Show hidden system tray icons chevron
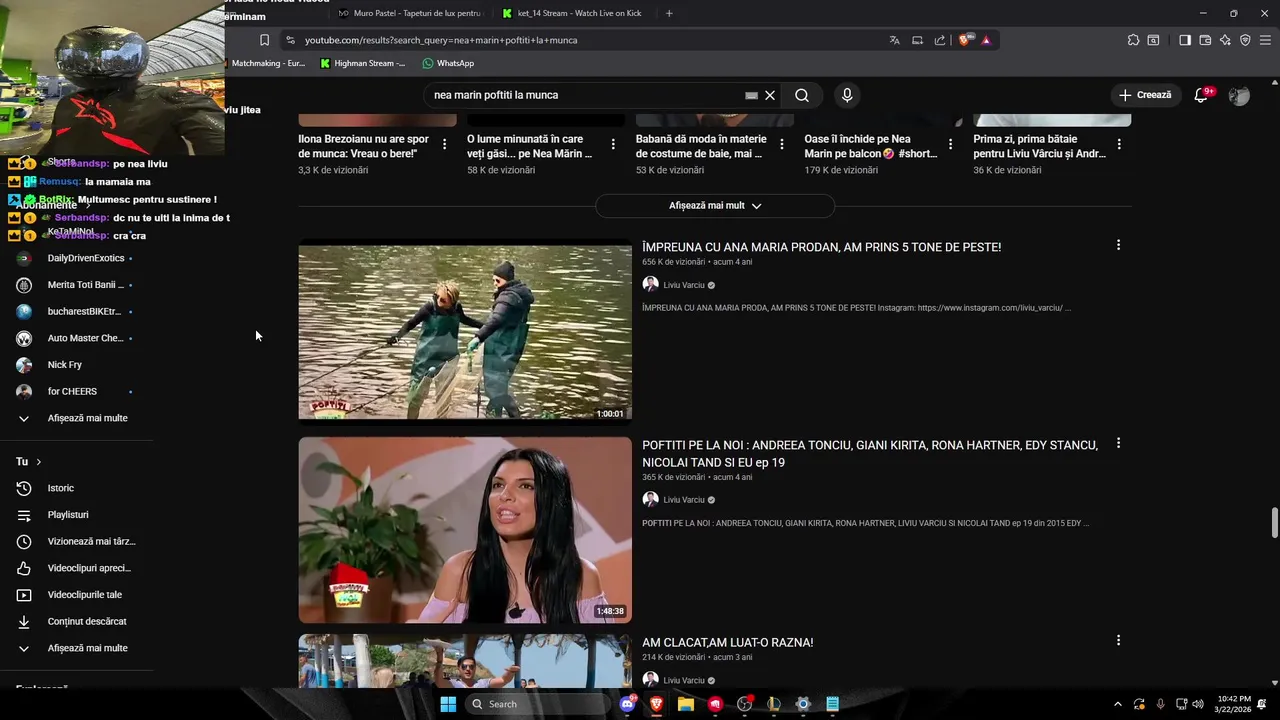Screen dimensions: 1280x720 coord(1118,704)
